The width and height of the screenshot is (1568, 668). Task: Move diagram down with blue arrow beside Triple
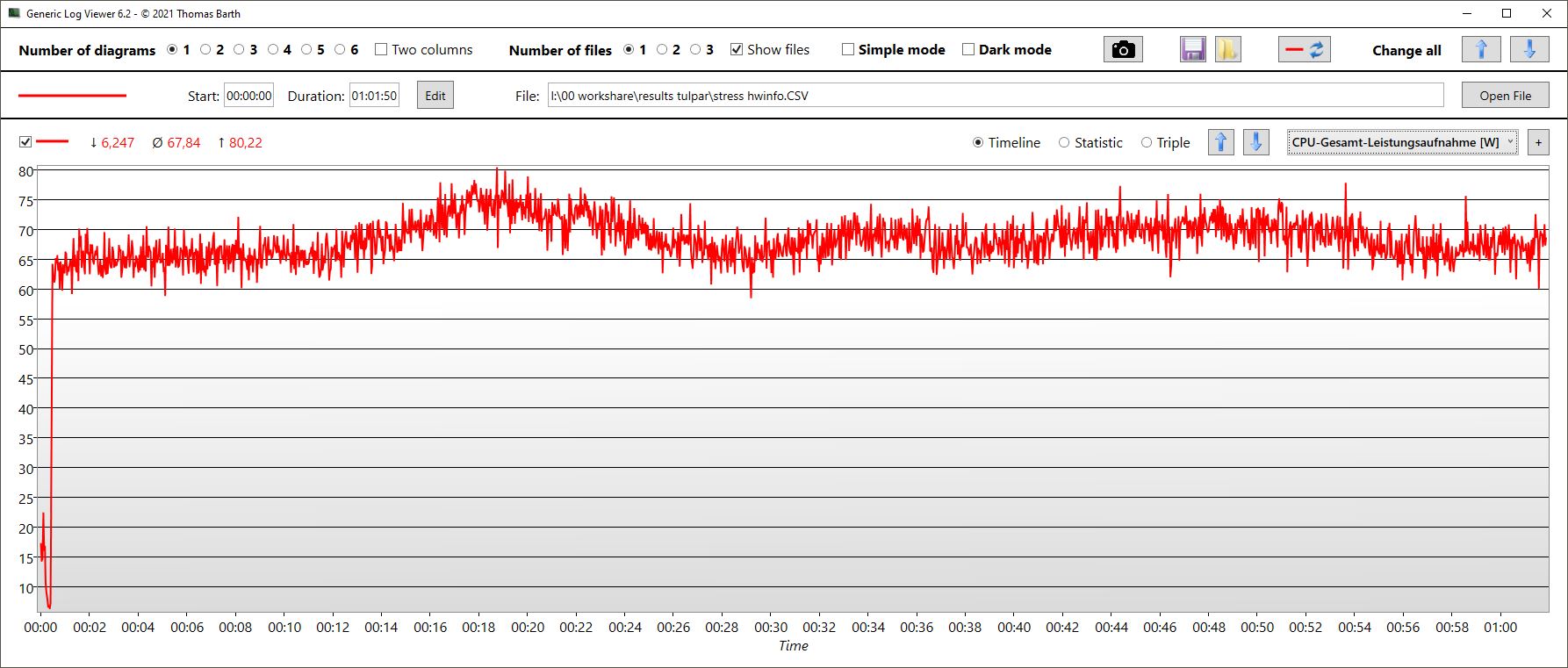(x=1256, y=142)
